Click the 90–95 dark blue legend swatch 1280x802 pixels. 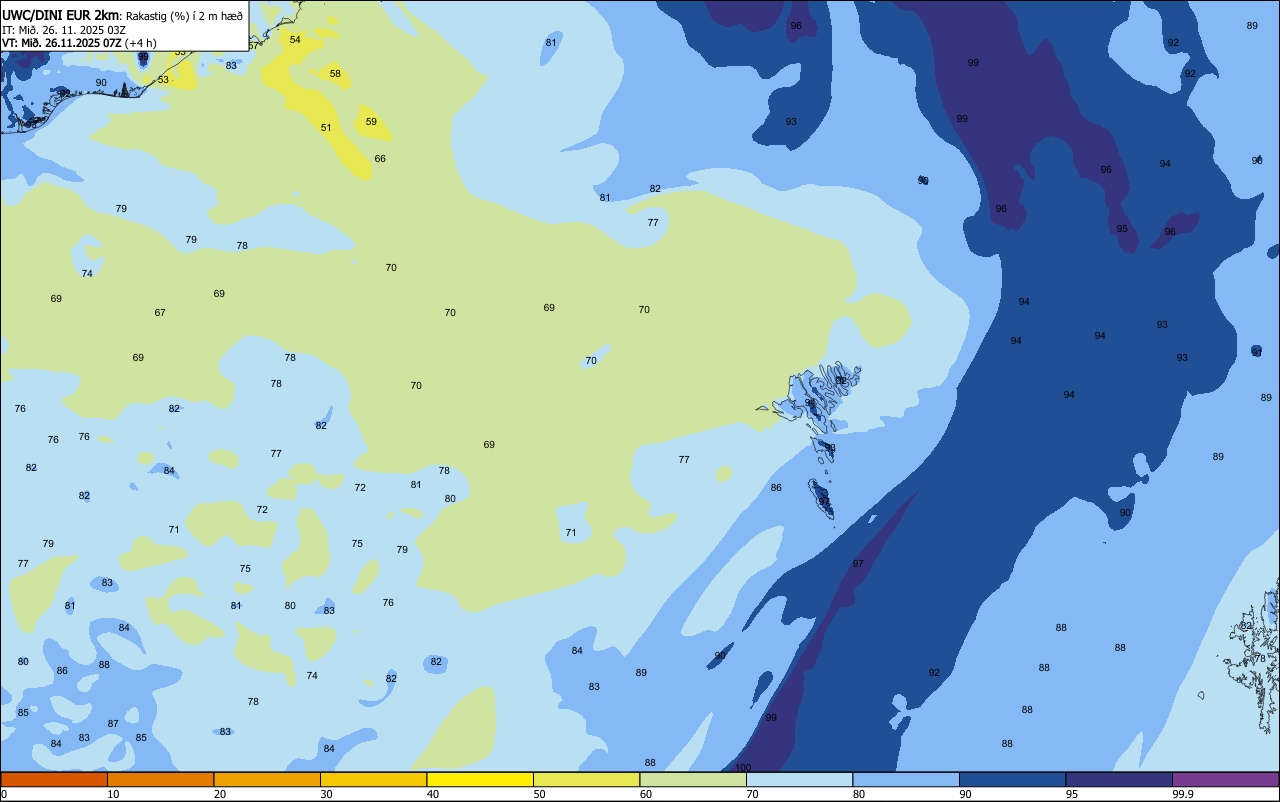coord(1012,779)
